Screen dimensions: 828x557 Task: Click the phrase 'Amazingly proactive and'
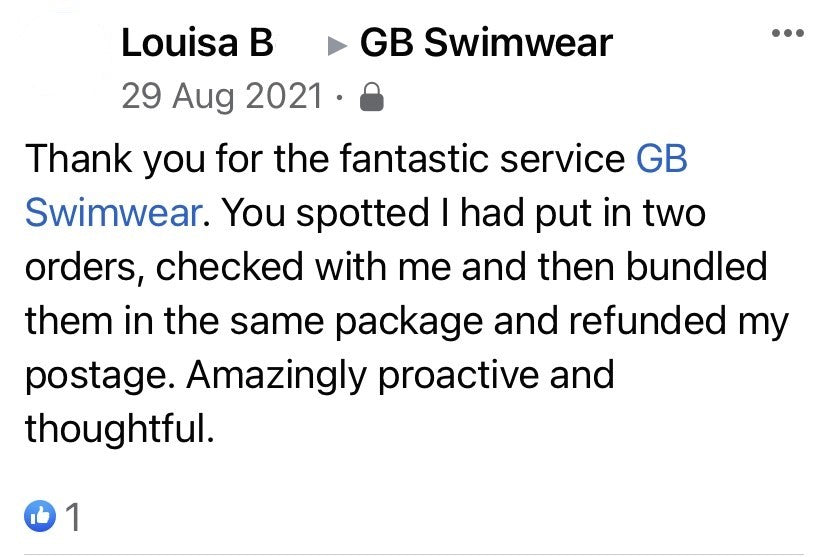click(x=399, y=376)
